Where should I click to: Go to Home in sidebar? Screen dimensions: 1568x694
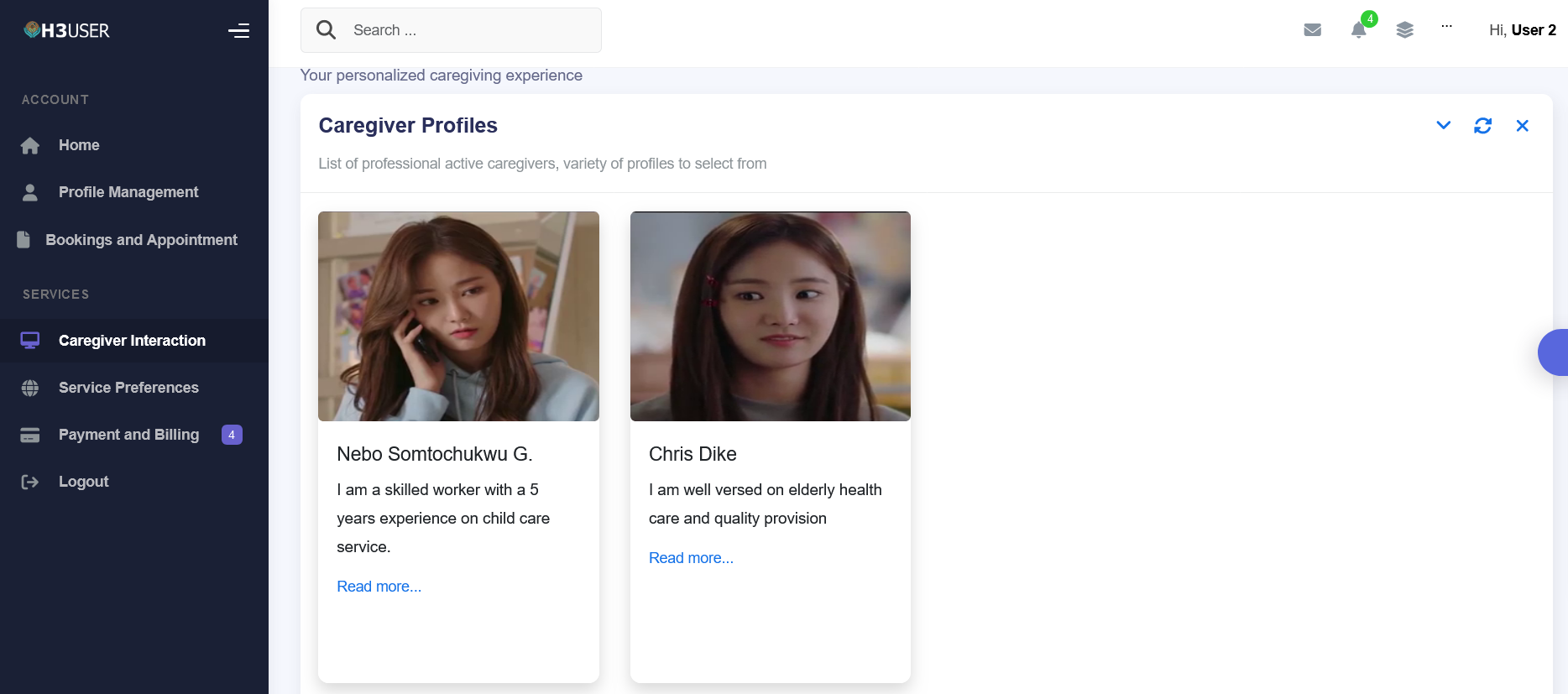[x=79, y=145]
